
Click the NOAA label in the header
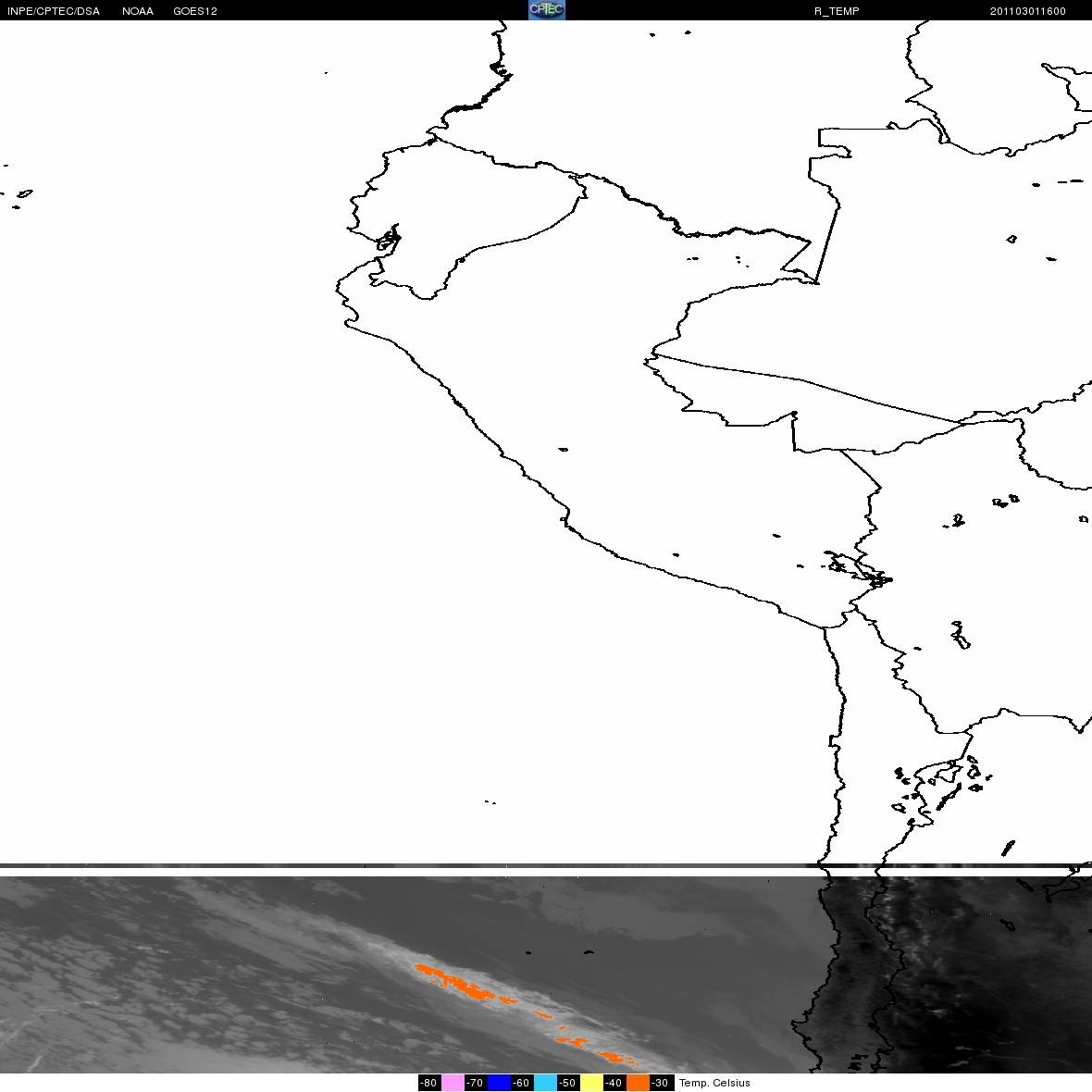[138, 11]
